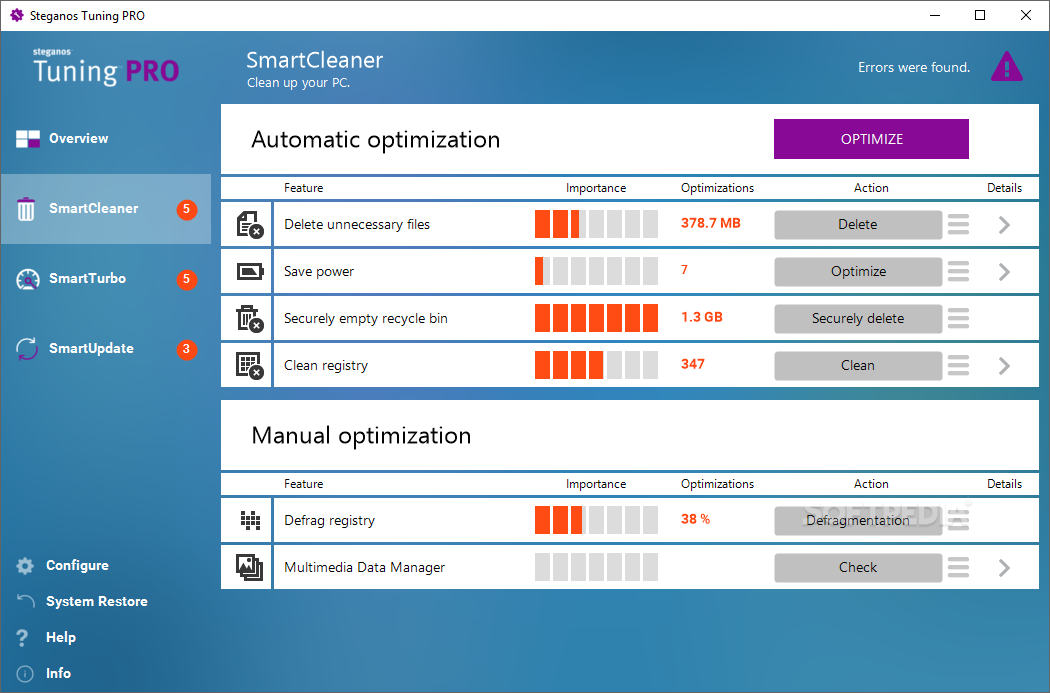Click the SmartTurbo speedometer icon
The width and height of the screenshot is (1050, 693).
click(x=28, y=279)
